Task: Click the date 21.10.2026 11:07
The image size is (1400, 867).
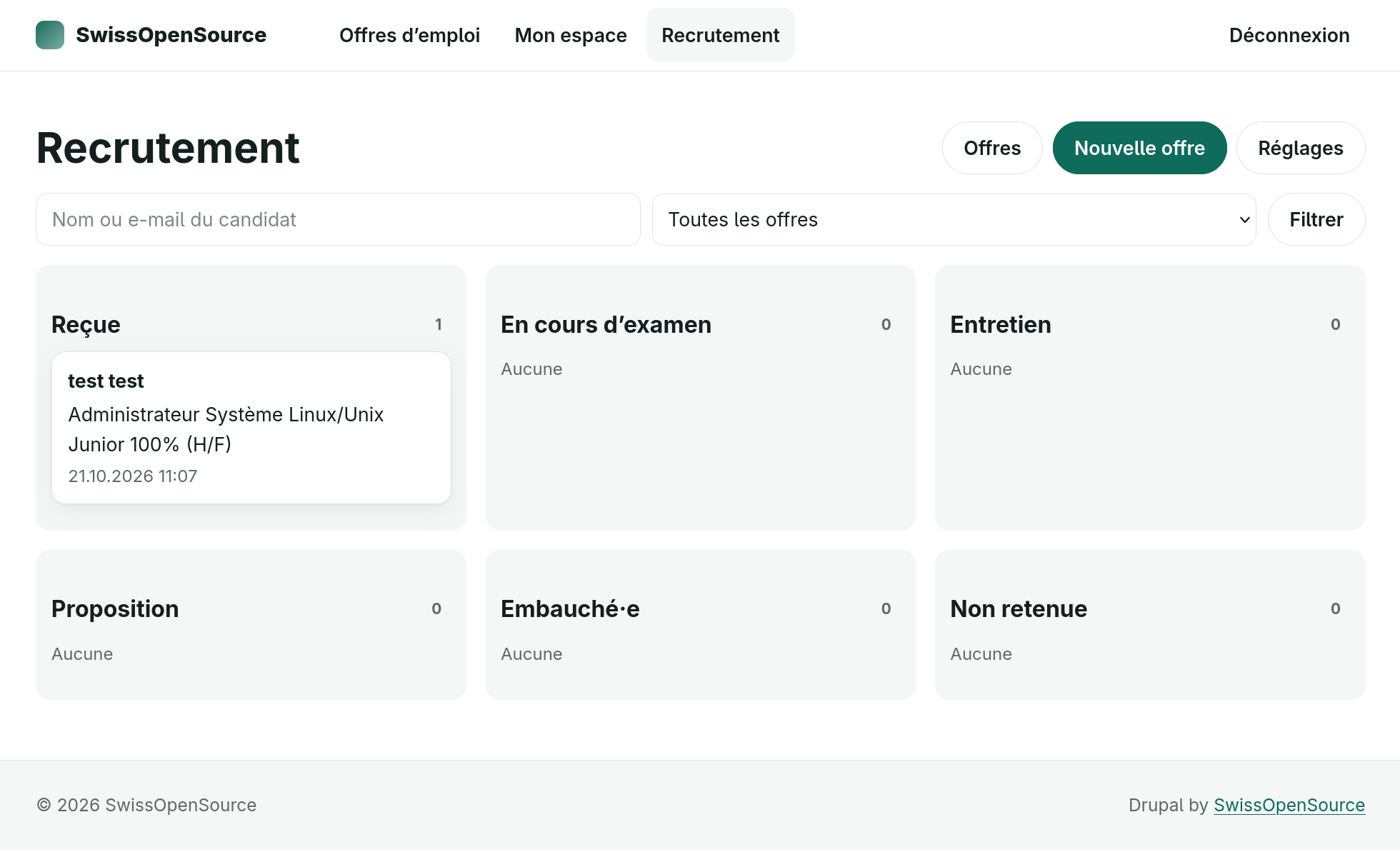Action: point(133,476)
